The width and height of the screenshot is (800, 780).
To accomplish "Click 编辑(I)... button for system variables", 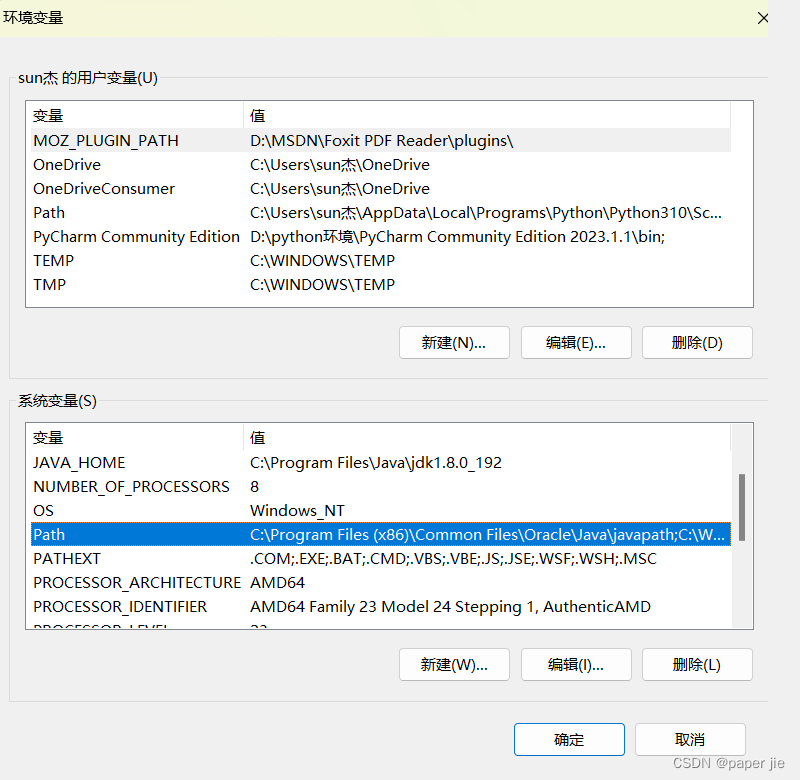I will point(576,665).
